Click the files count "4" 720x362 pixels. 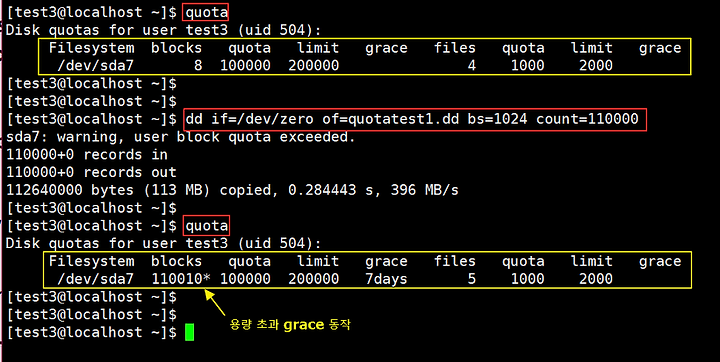coord(471,66)
